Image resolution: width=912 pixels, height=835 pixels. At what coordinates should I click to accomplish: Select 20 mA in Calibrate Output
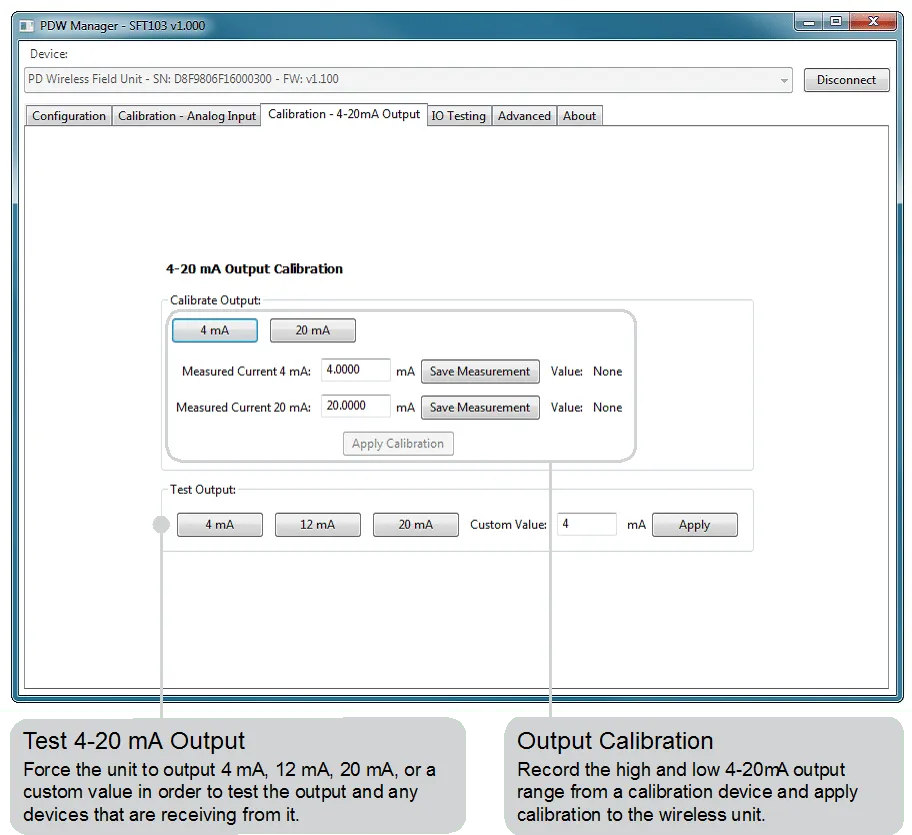click(313, 330)
